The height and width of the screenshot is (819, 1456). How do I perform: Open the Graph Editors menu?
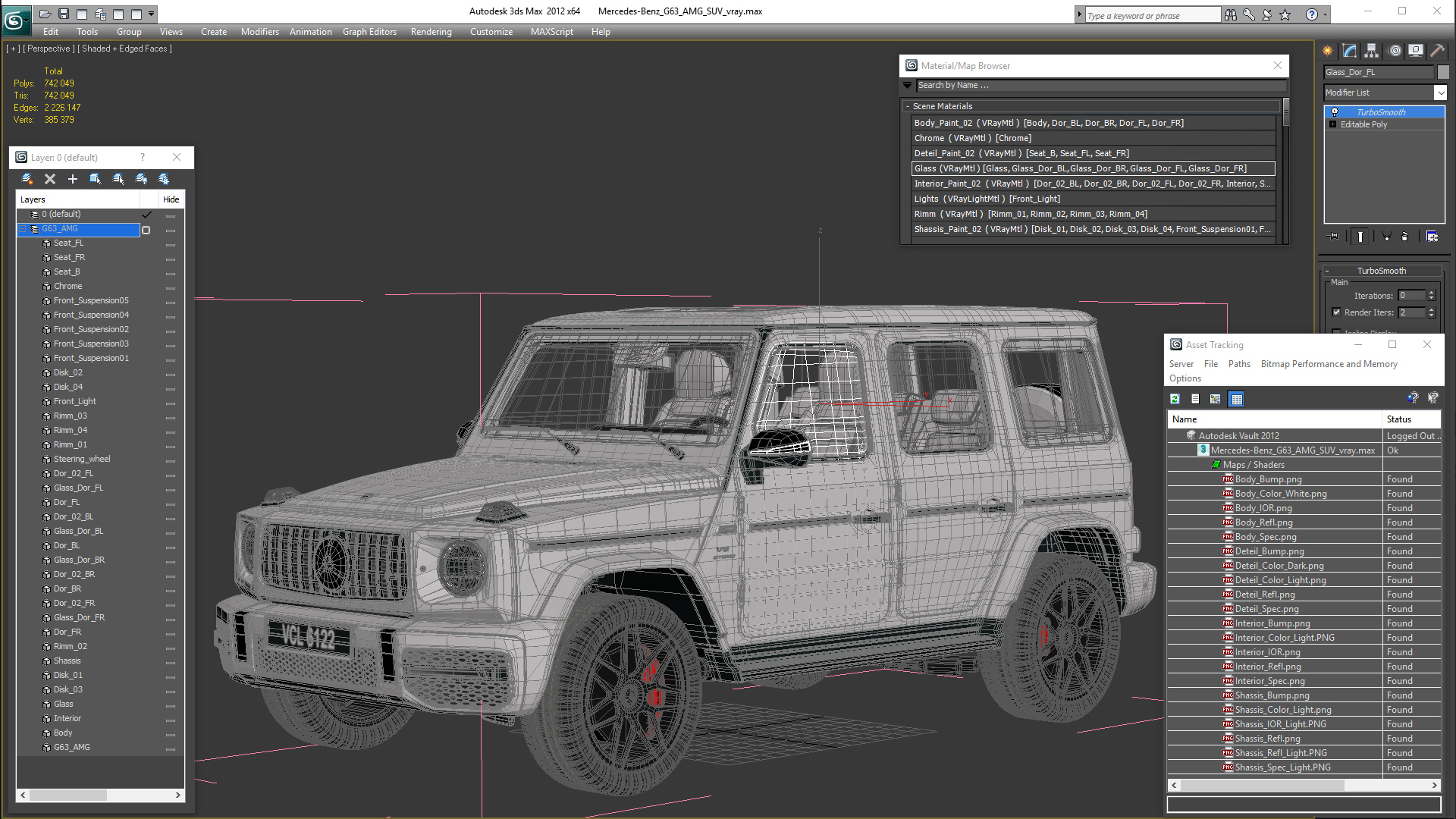369,32
